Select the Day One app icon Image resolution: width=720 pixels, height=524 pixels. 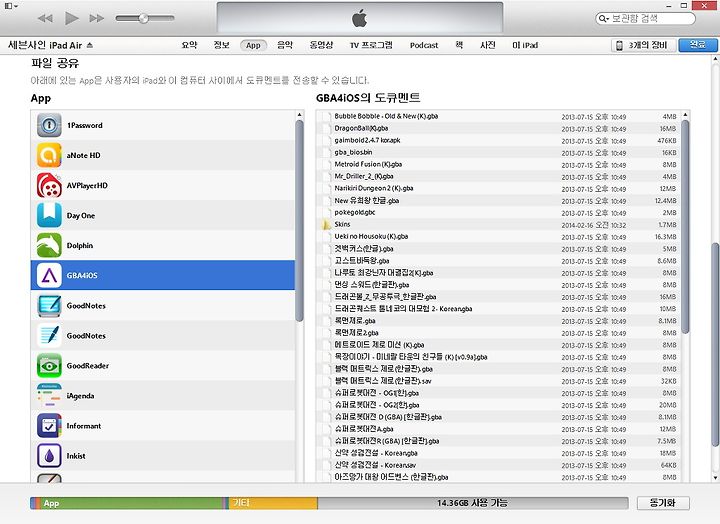[x=49, y=215]
